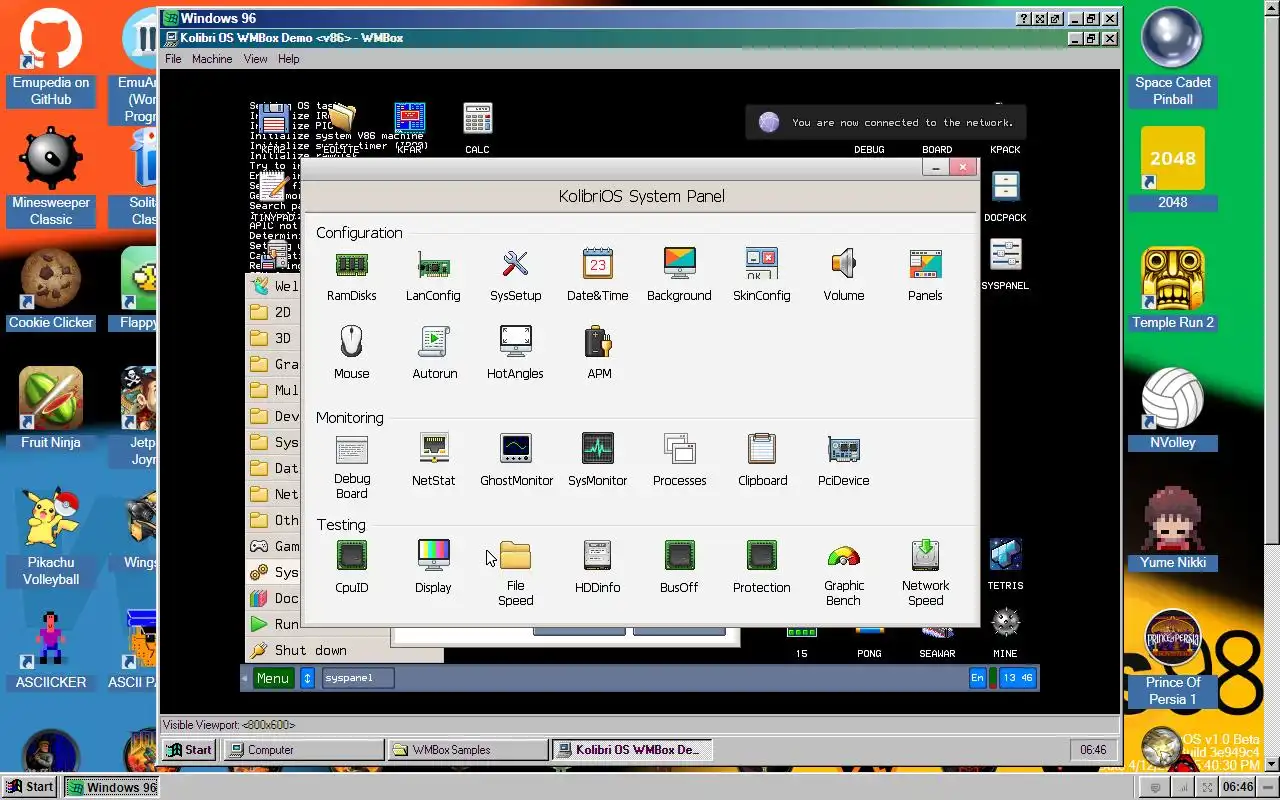Switch to Computer taskbar item
The width and height of the screenshot is (1280, 800).
click(303, 749)
